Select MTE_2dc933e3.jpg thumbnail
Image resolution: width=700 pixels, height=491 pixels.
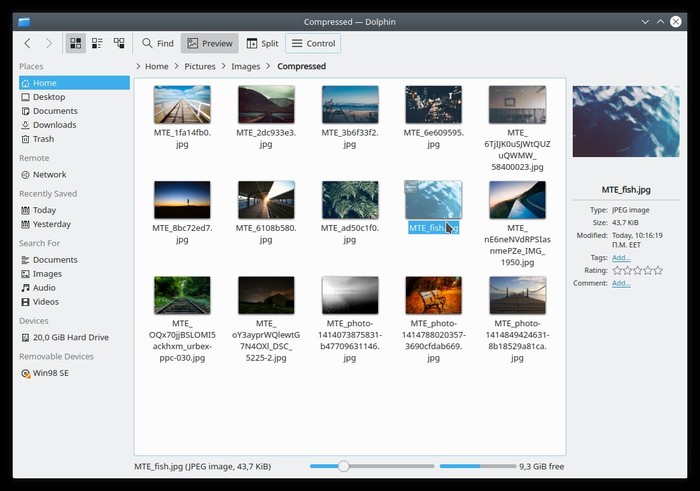[x=266, y=104]
